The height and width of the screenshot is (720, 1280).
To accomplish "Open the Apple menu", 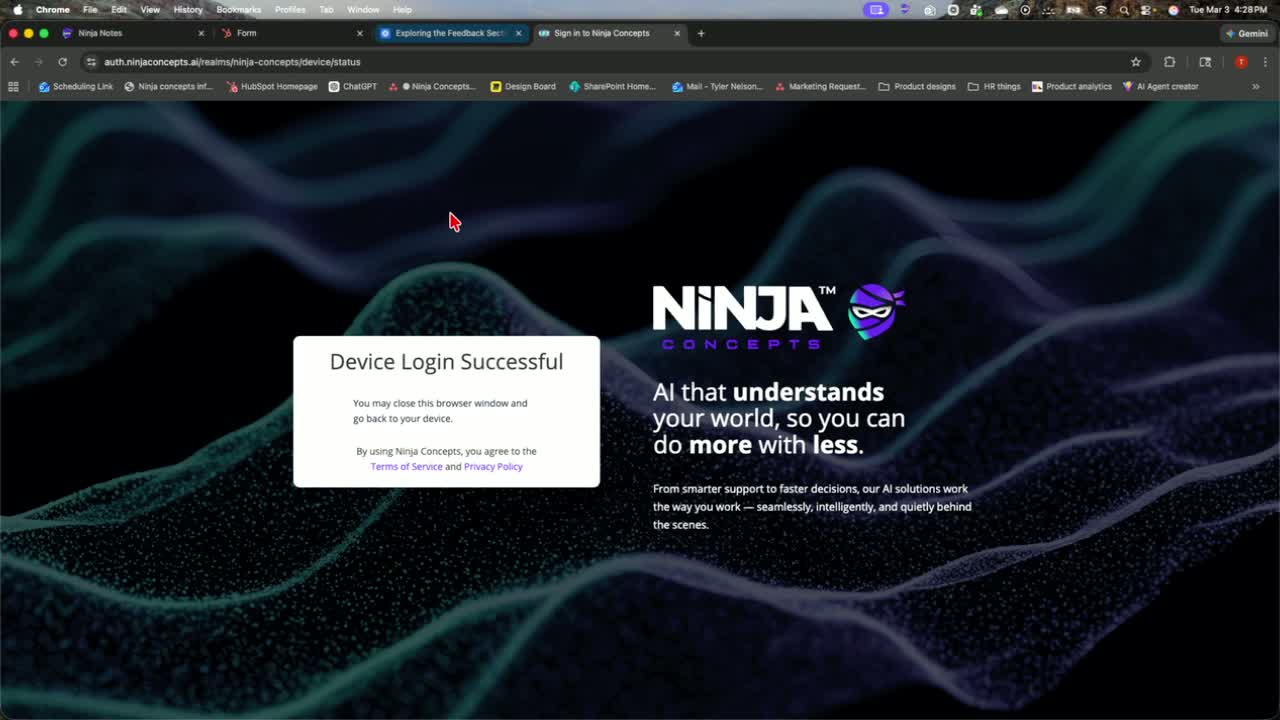I will 17,9.
